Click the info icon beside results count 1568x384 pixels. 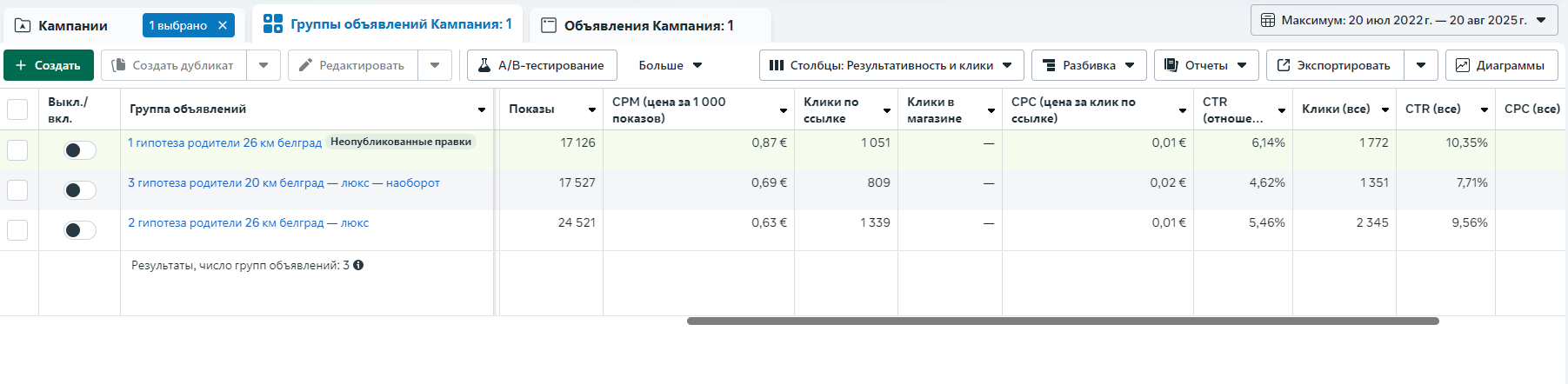[358, 265]
